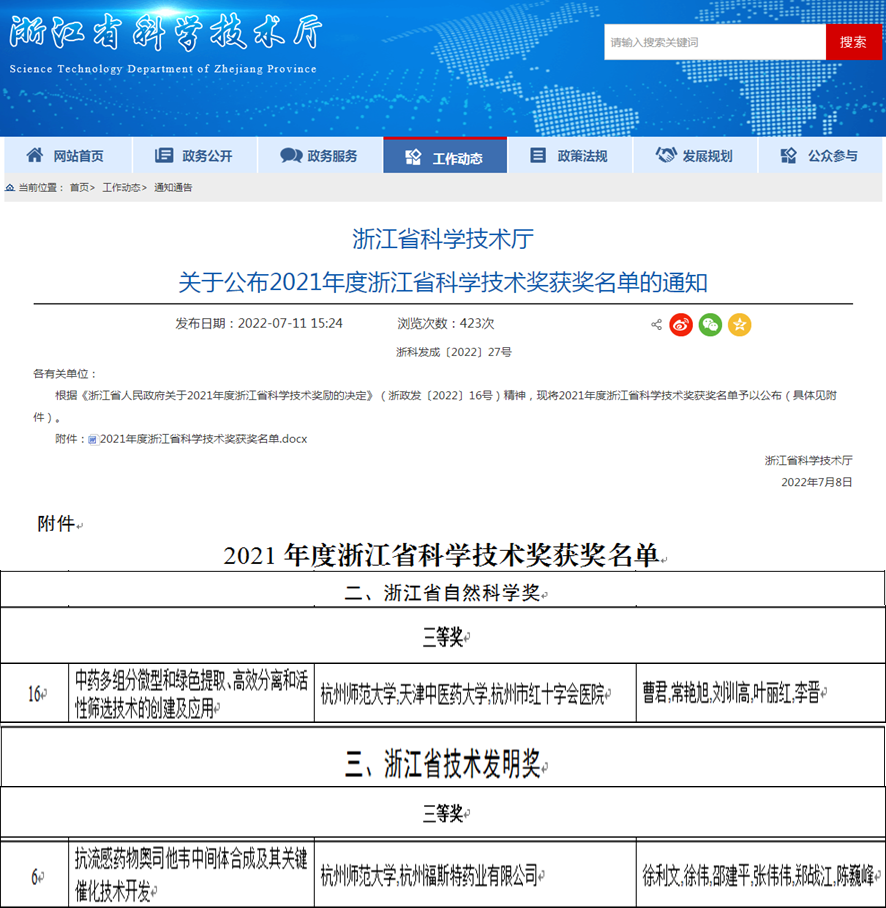886x908 pixels.
Task: Select the 工作动态 navigation tab
Action: 445,157
